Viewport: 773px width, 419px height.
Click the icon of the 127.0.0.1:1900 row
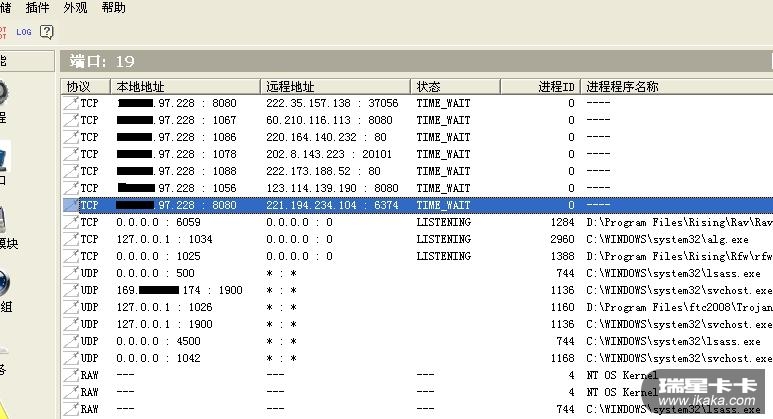tap(71, 324)
